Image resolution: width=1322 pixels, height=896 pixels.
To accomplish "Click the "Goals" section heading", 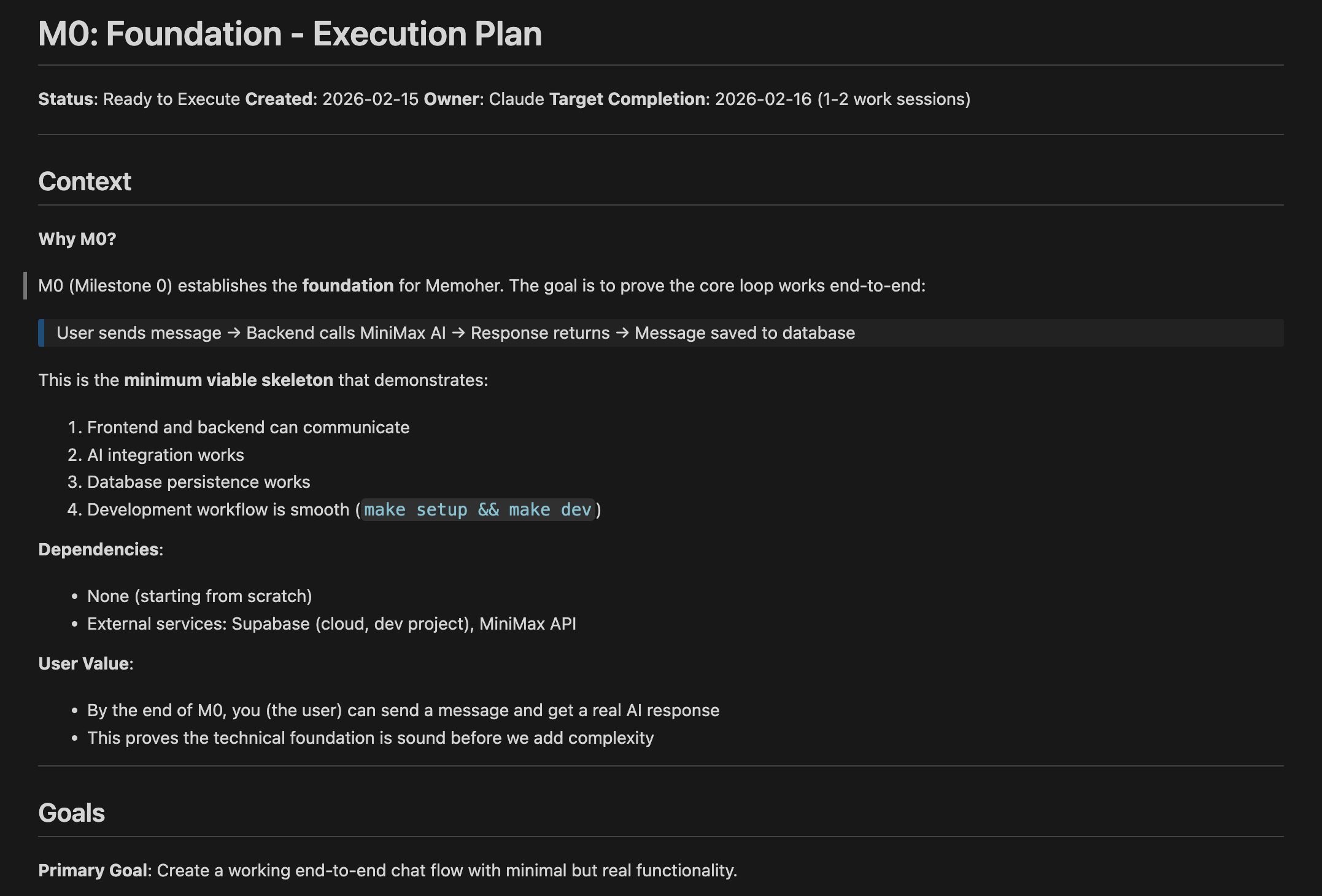I will click(x=72, y=813).
